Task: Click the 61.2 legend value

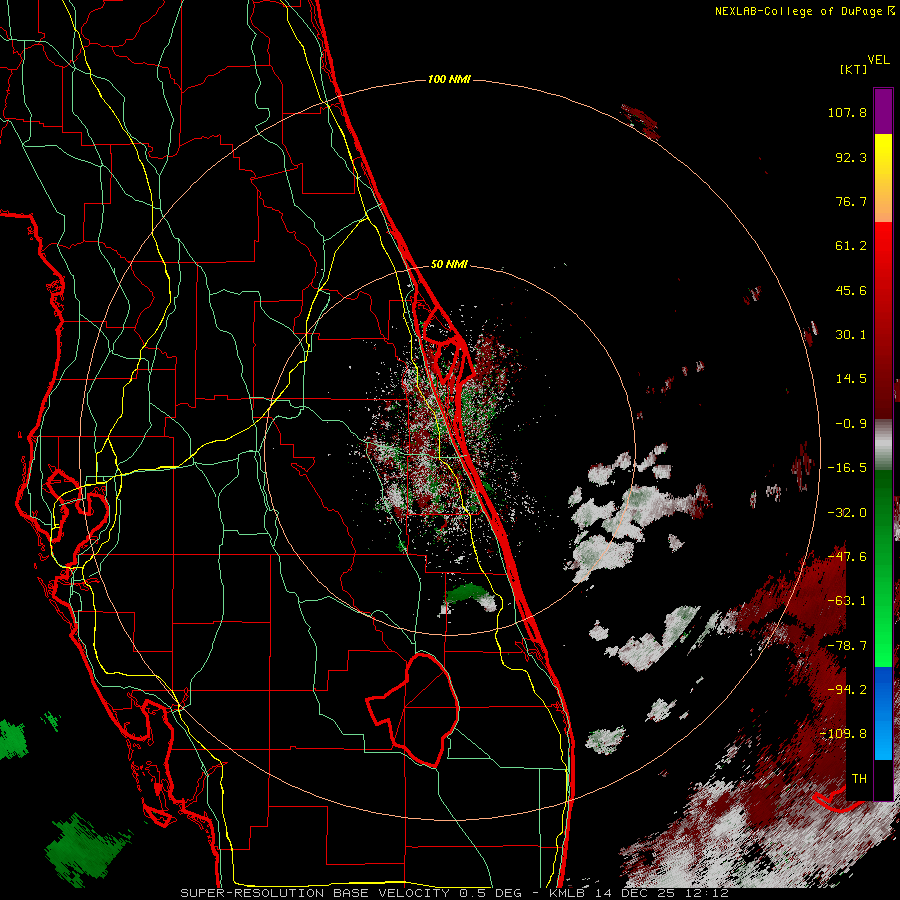Action: click(851, 246)
